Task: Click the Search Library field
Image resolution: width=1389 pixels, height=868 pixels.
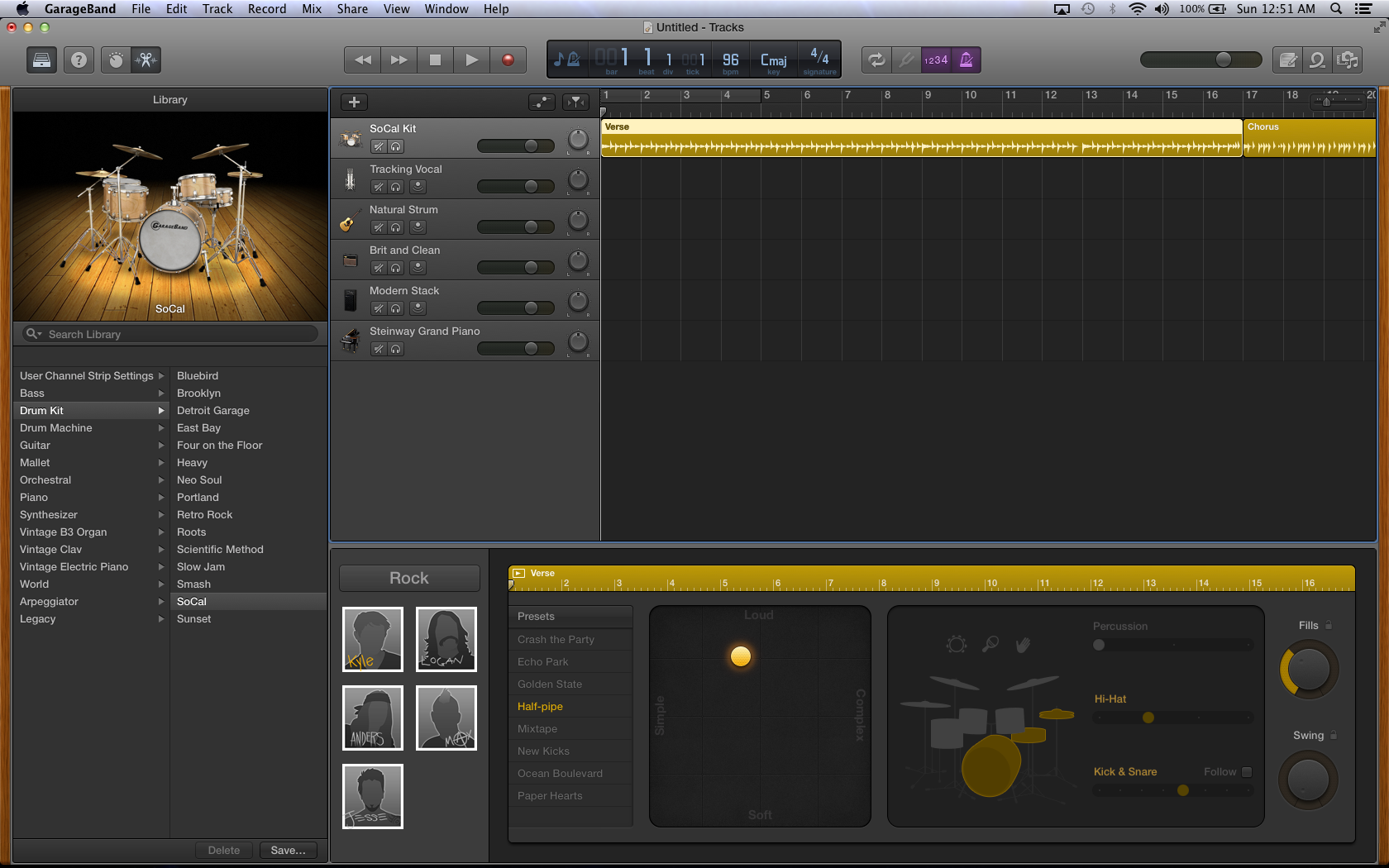Action: click(x=170, y=334)
